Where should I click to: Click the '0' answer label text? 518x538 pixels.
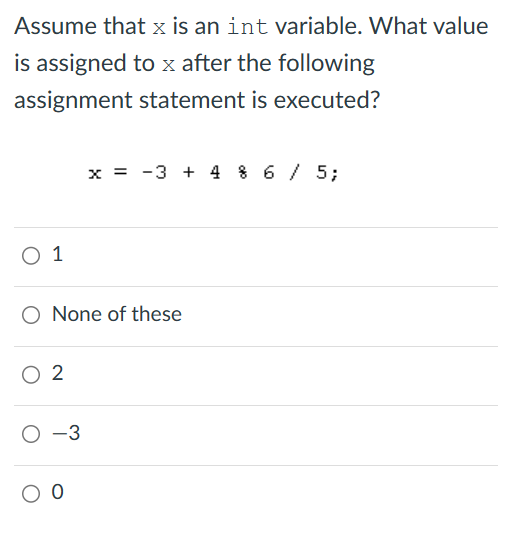pos(58,492)
